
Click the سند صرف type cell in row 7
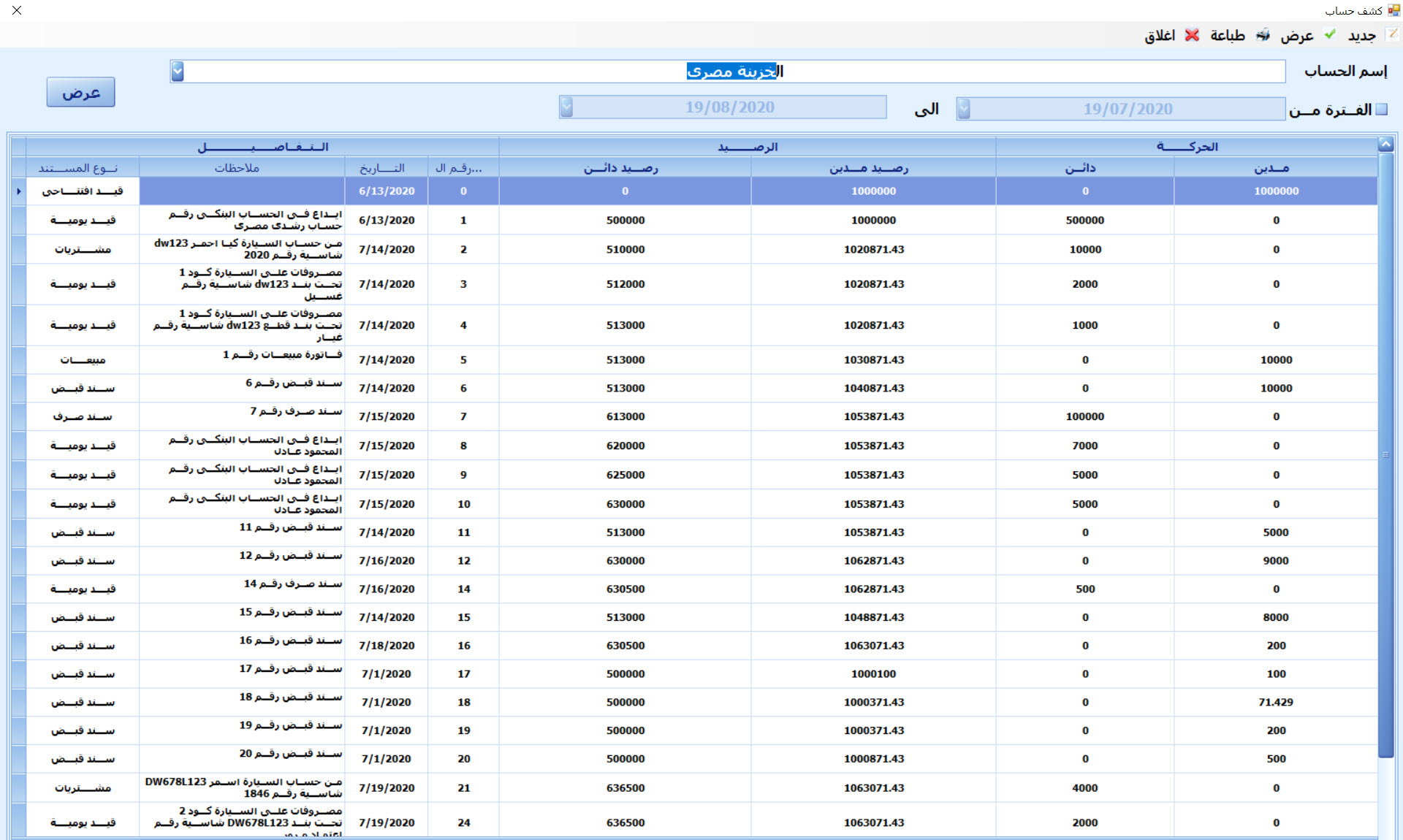pos(83,417)
